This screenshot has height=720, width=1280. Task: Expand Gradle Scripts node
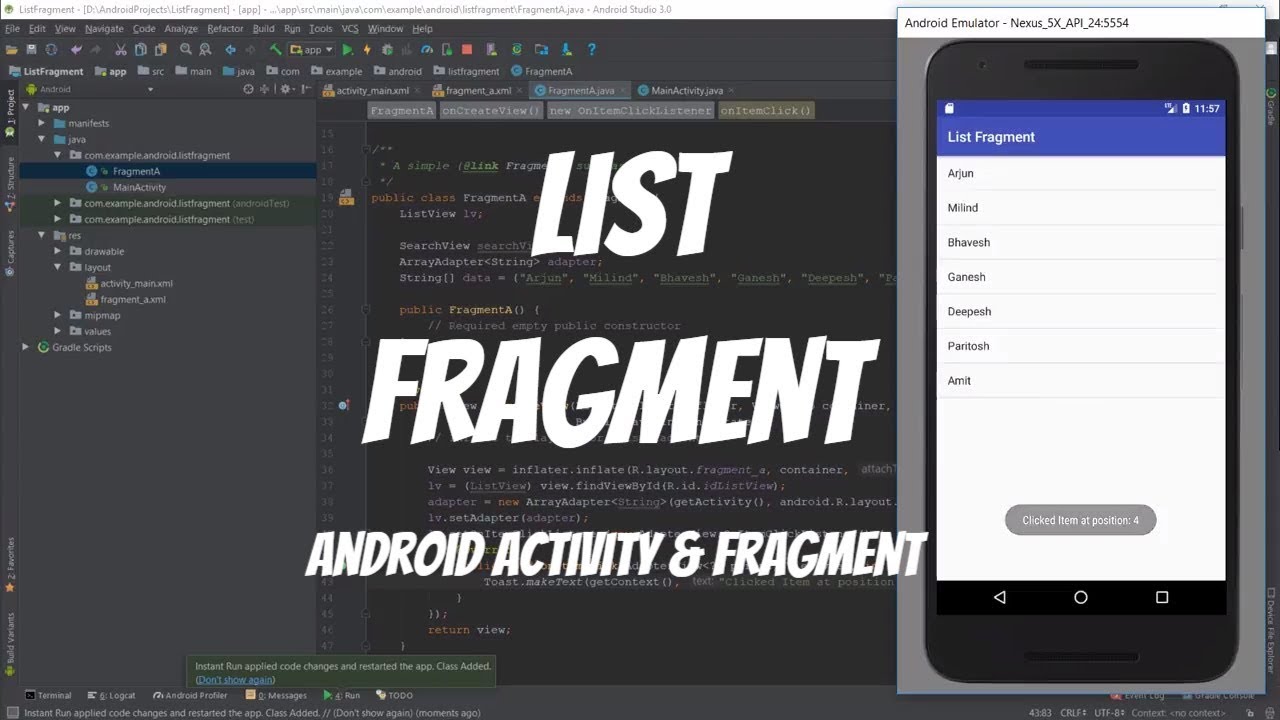[26, 347]
